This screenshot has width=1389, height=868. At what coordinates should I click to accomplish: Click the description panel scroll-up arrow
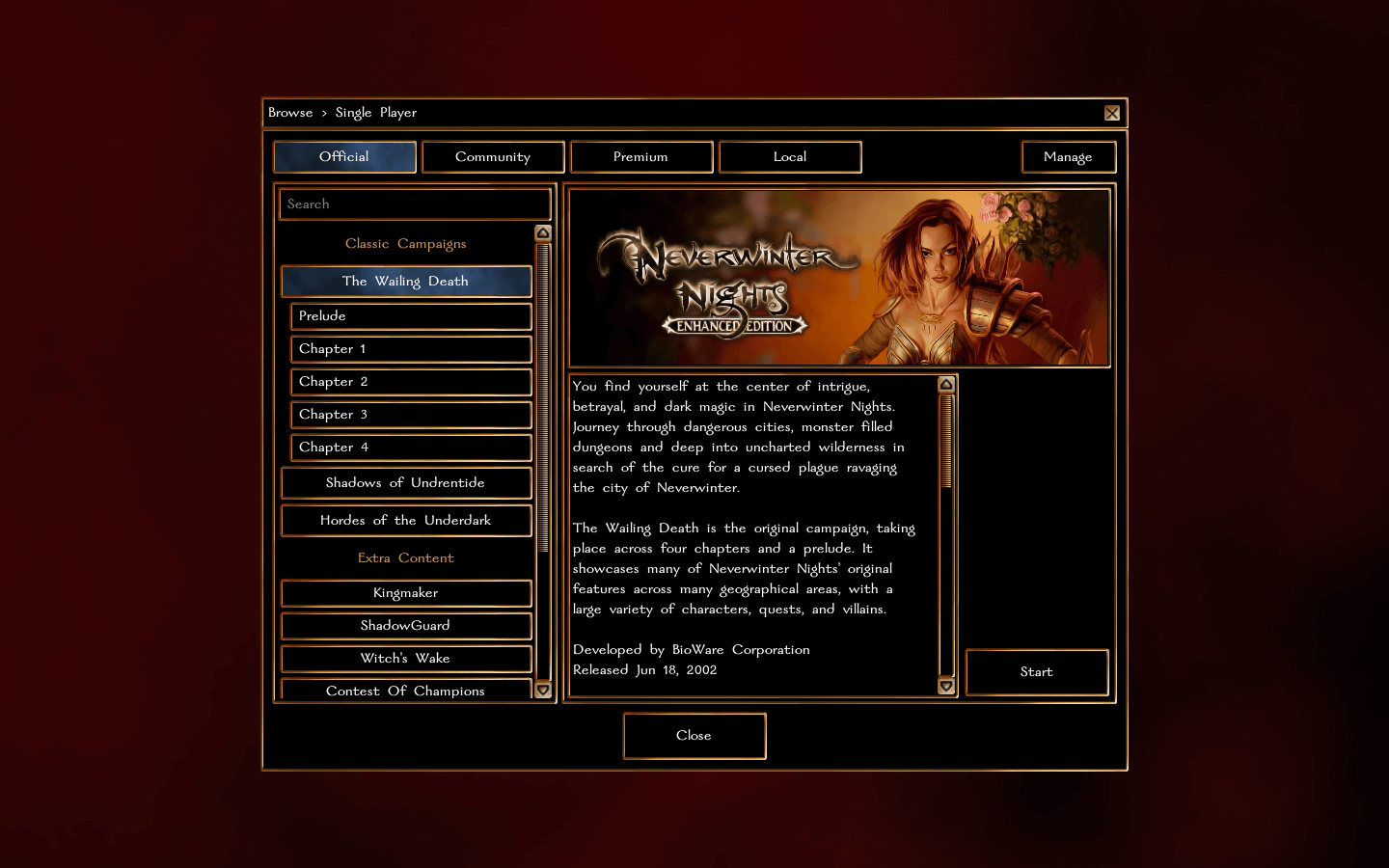[945, 383]
